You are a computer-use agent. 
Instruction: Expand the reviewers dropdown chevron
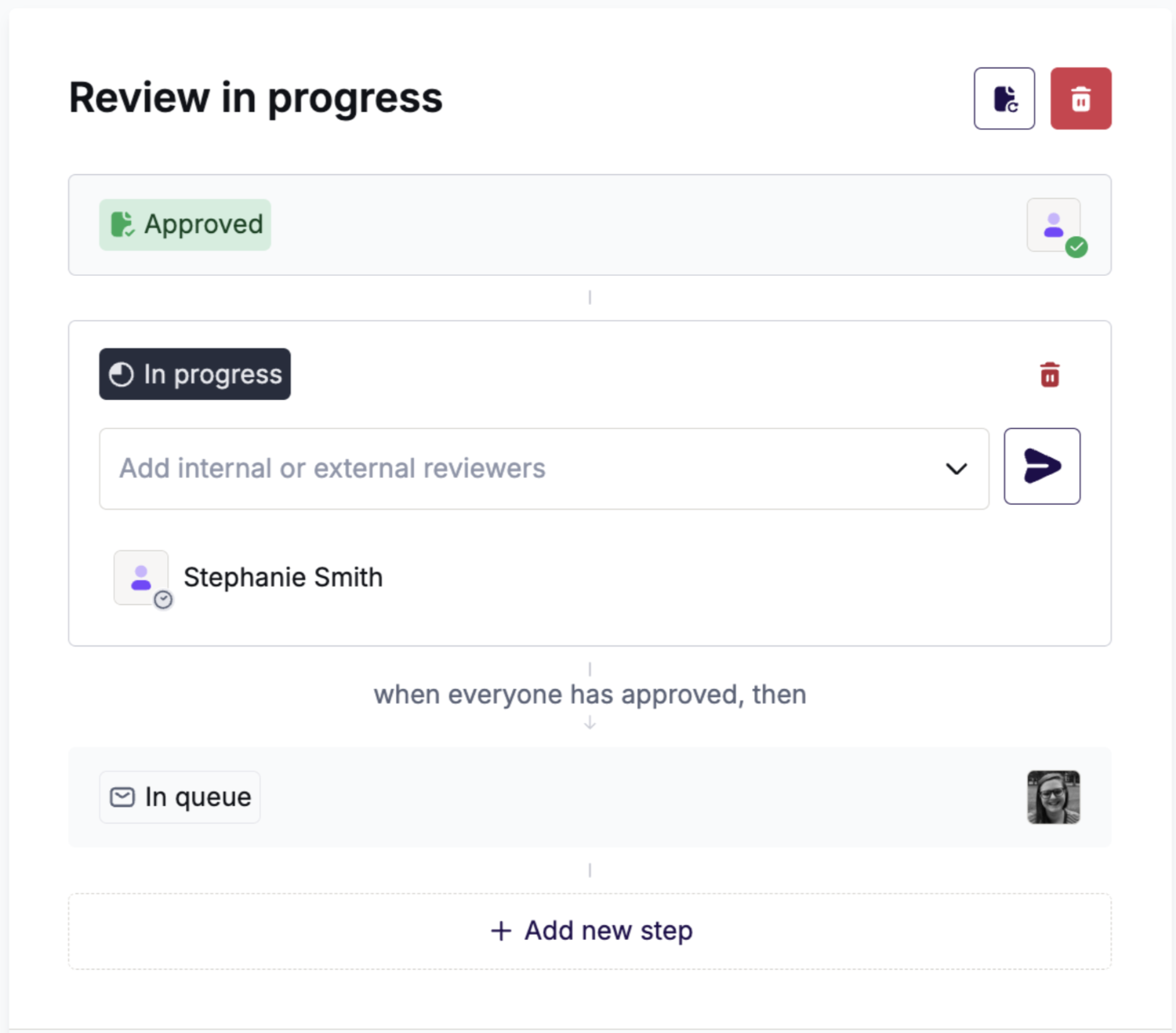[956, 468]
